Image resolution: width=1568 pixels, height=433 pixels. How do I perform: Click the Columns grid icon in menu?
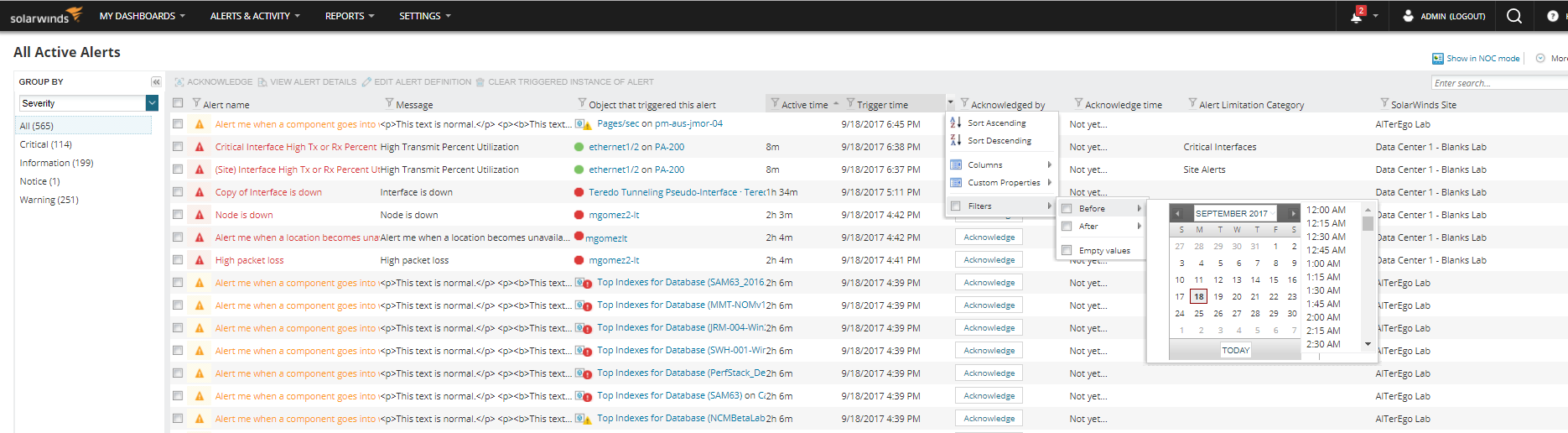pyautogui.click(x=955, y=164)
